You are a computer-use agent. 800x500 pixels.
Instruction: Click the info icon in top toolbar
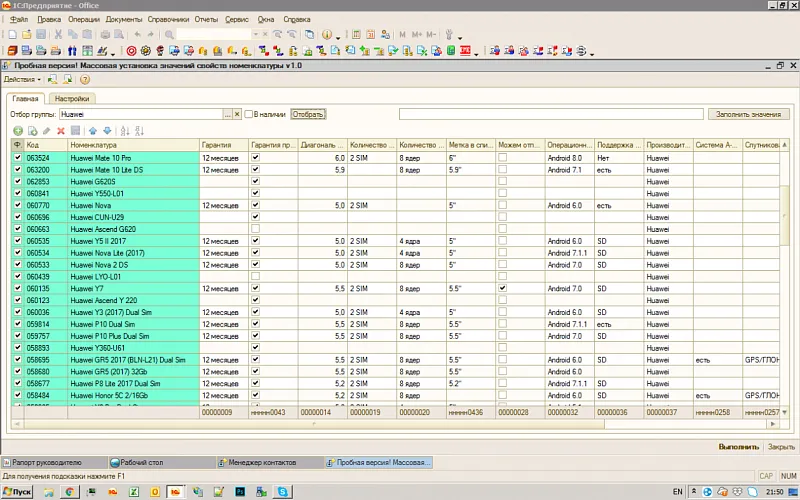point(327,35)
